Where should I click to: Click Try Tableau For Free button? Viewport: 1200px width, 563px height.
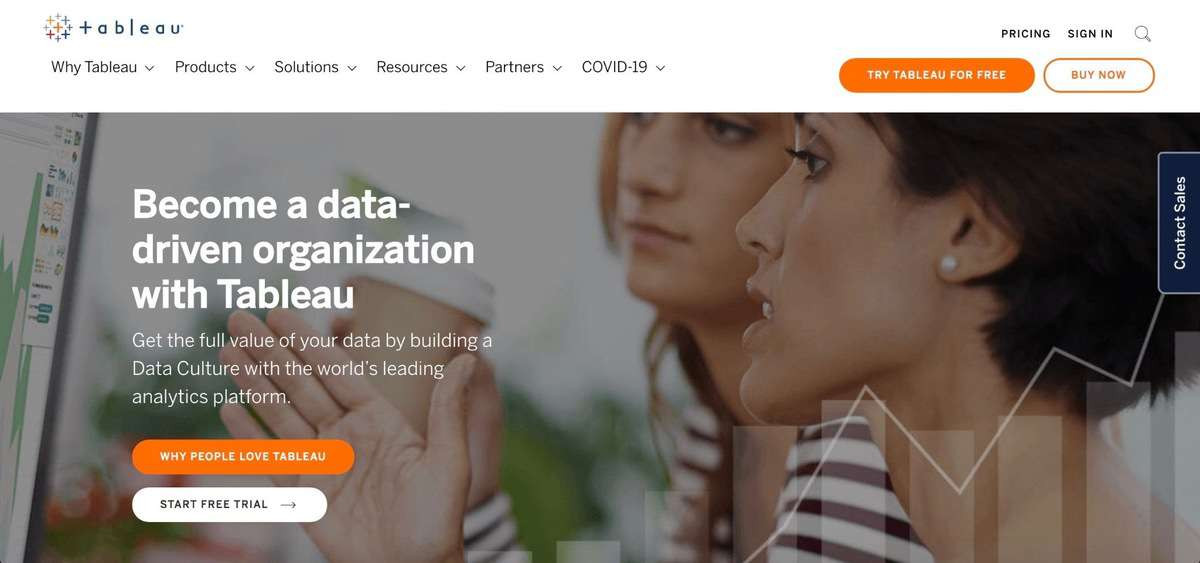(x=937, y=75)
